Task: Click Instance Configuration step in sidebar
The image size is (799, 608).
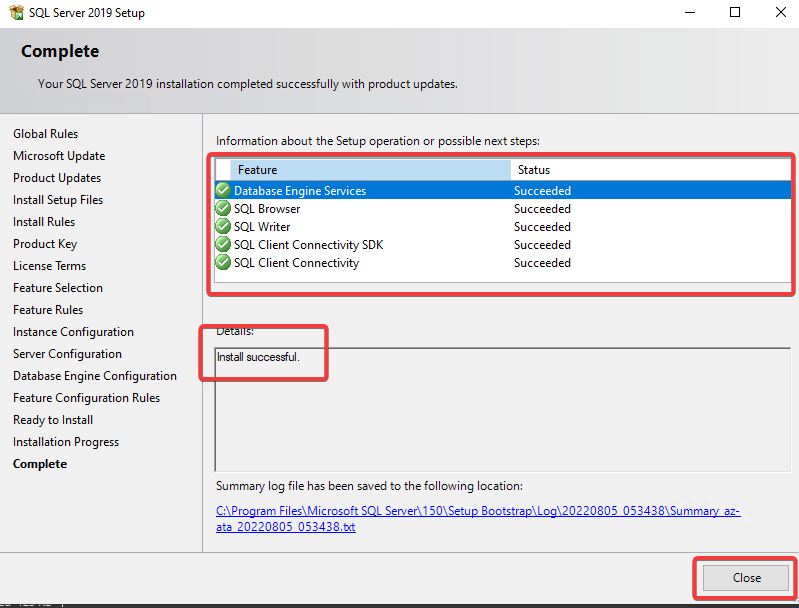Action: [x=73, y=332]
